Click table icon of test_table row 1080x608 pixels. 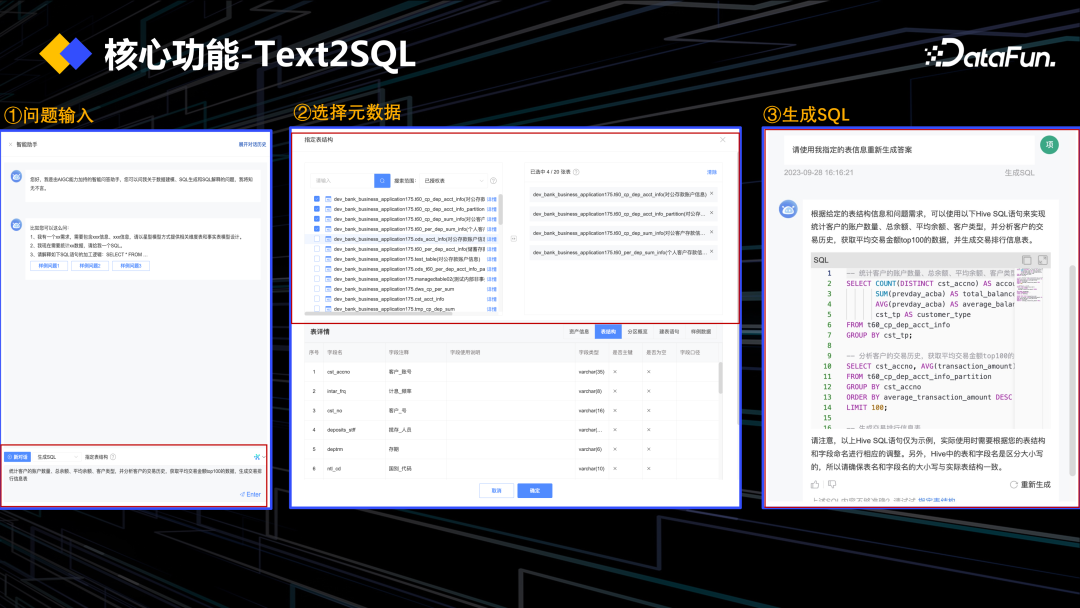click(328, 259)
